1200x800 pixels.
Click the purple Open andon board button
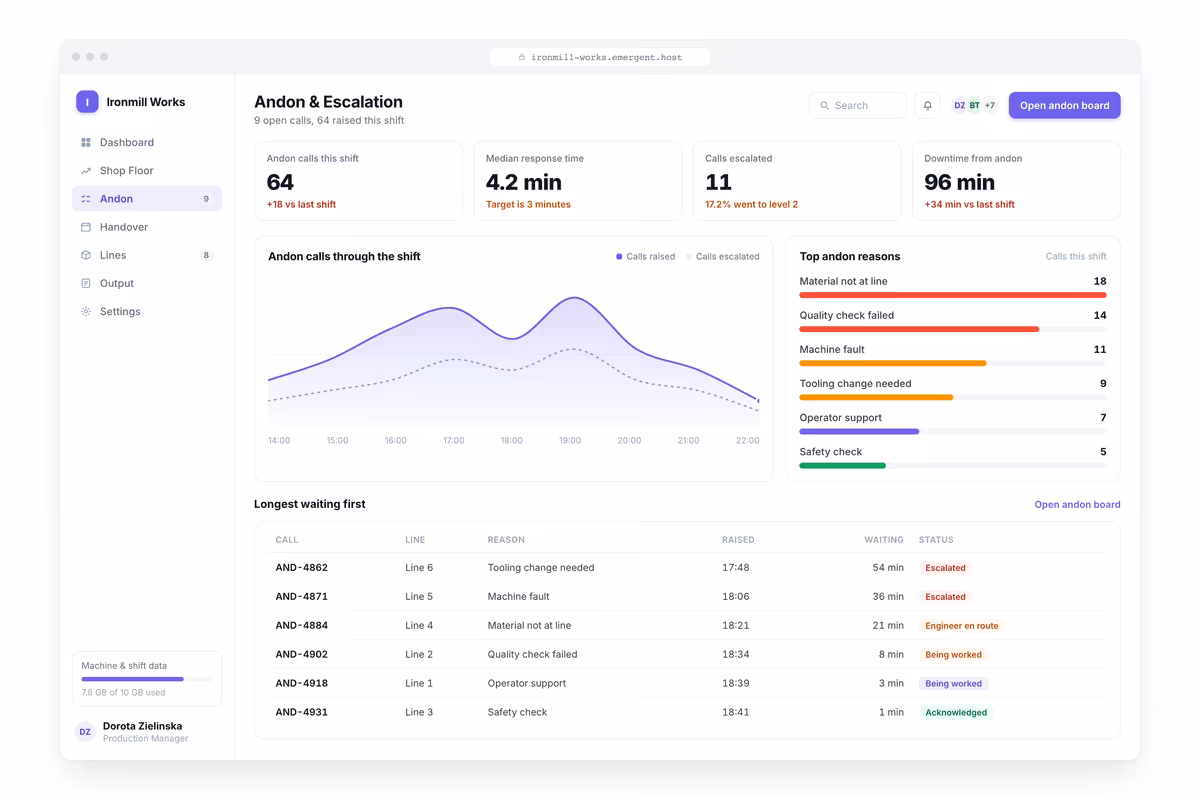[x=1064, y=105]
